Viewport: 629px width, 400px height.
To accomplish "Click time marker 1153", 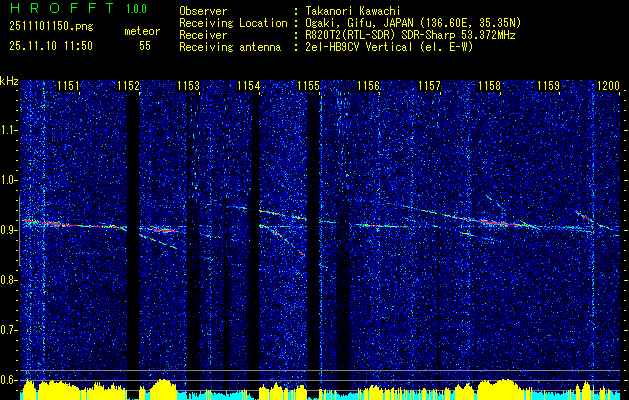I will click(189, 86).
